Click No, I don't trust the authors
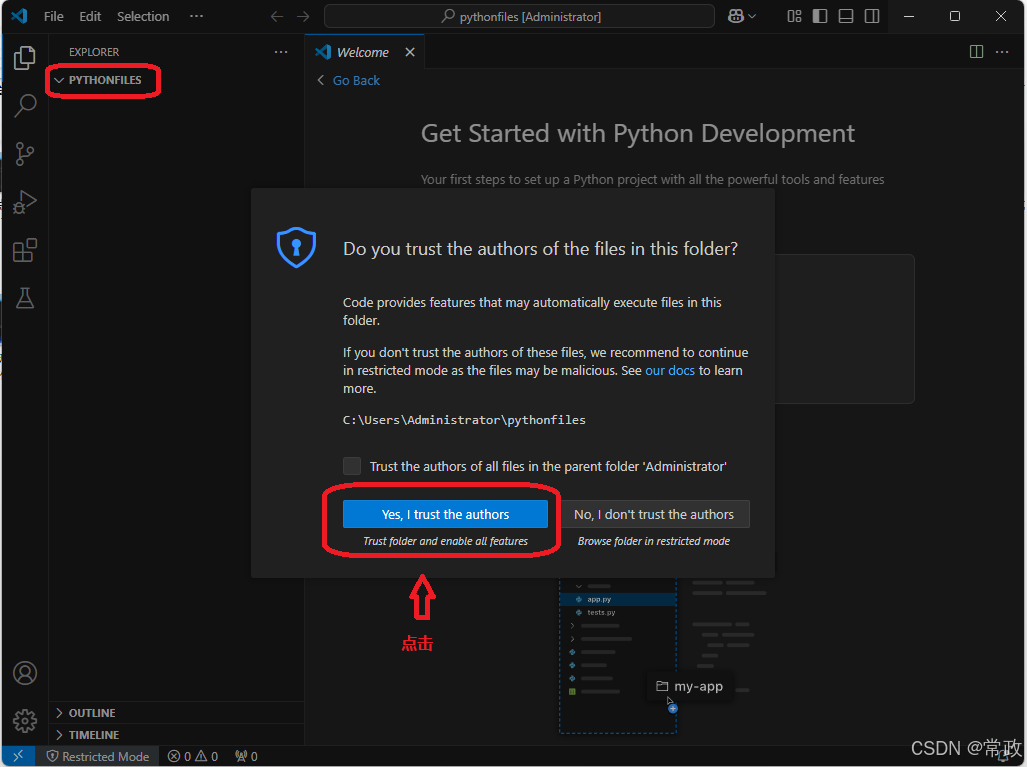Screen dimensions: 1027x767 (654, 514)
